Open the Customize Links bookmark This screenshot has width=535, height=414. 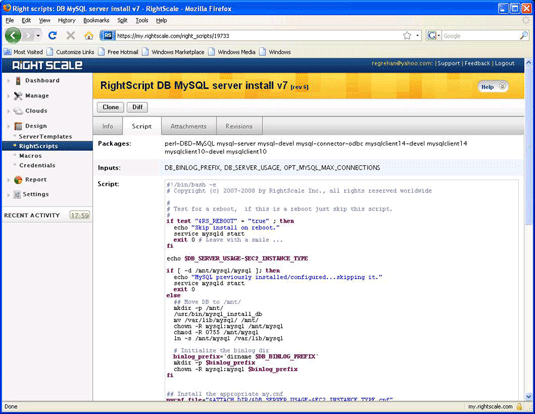(x=71, y=52)
